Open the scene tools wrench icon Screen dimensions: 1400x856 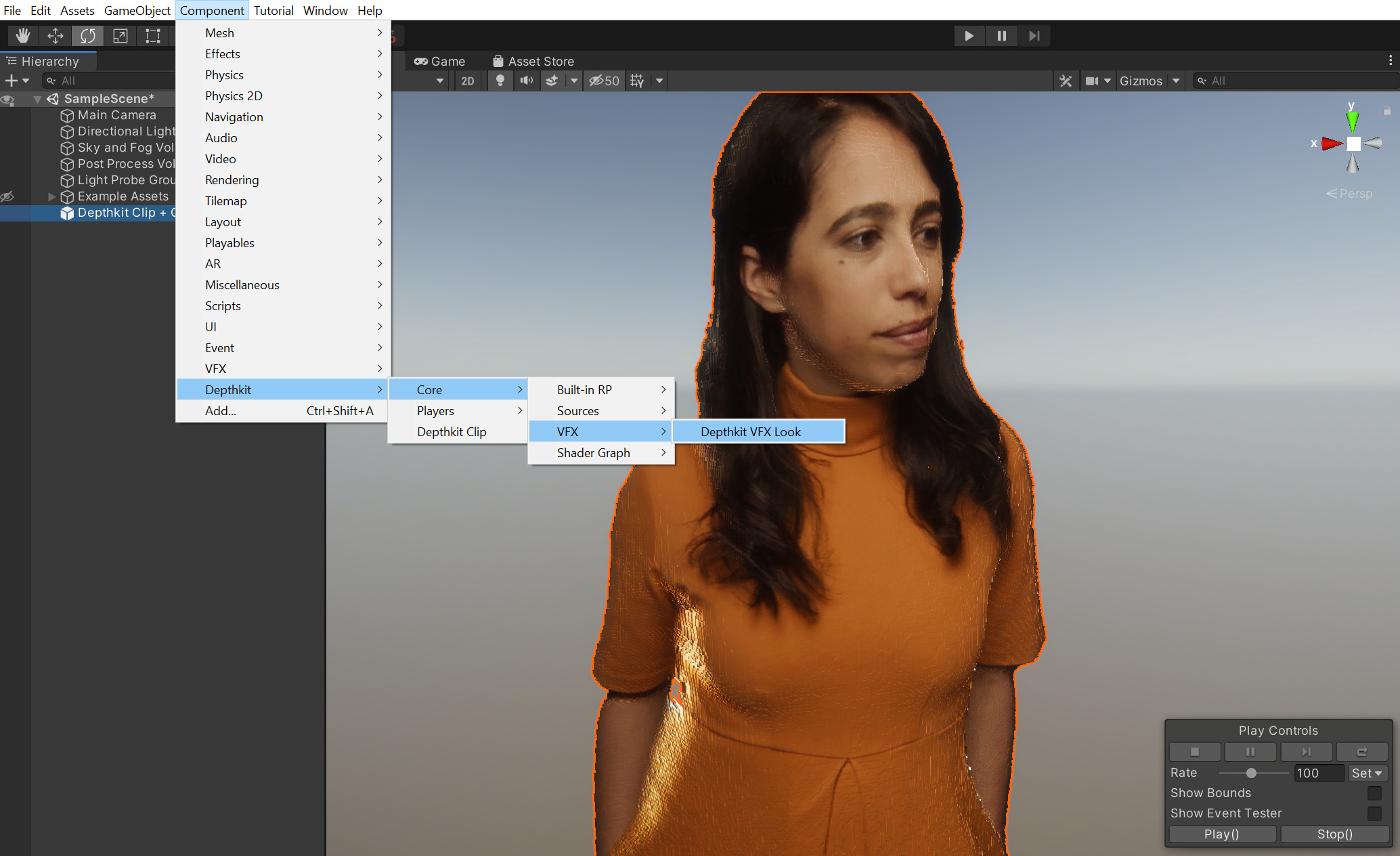click(x=1066, y=81)
